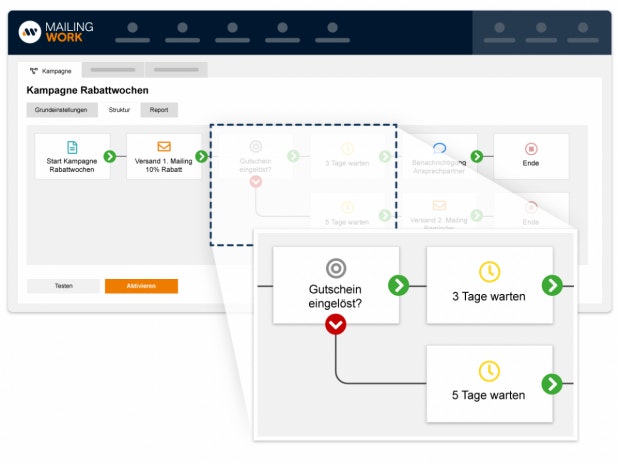Click the orange Aktivieren button

[141, 286]
